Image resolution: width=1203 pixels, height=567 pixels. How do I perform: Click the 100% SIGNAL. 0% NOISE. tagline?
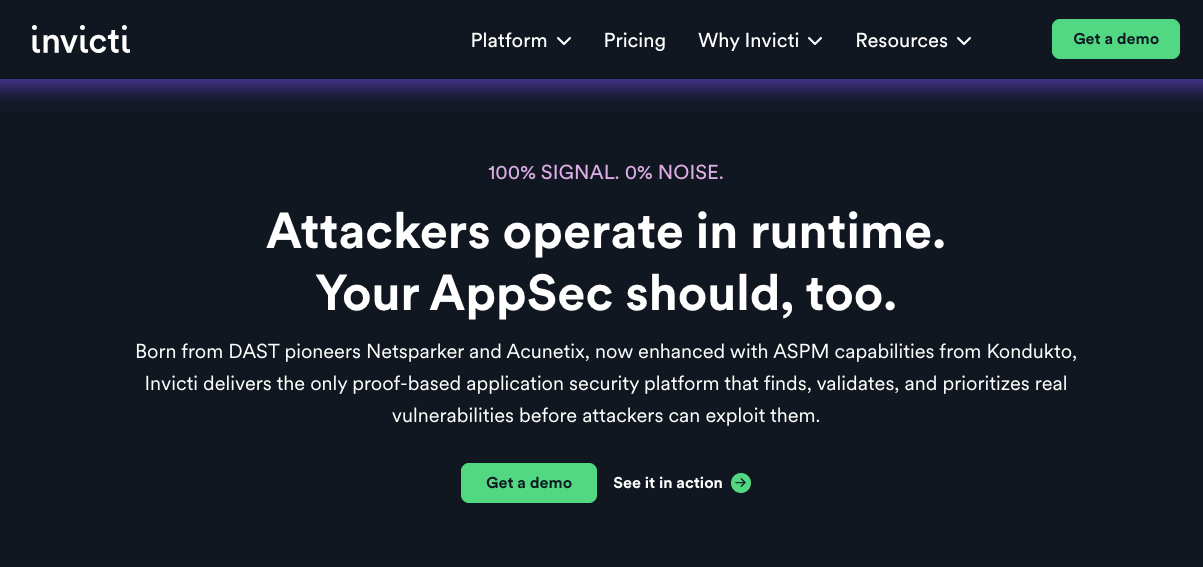point(605,173)
